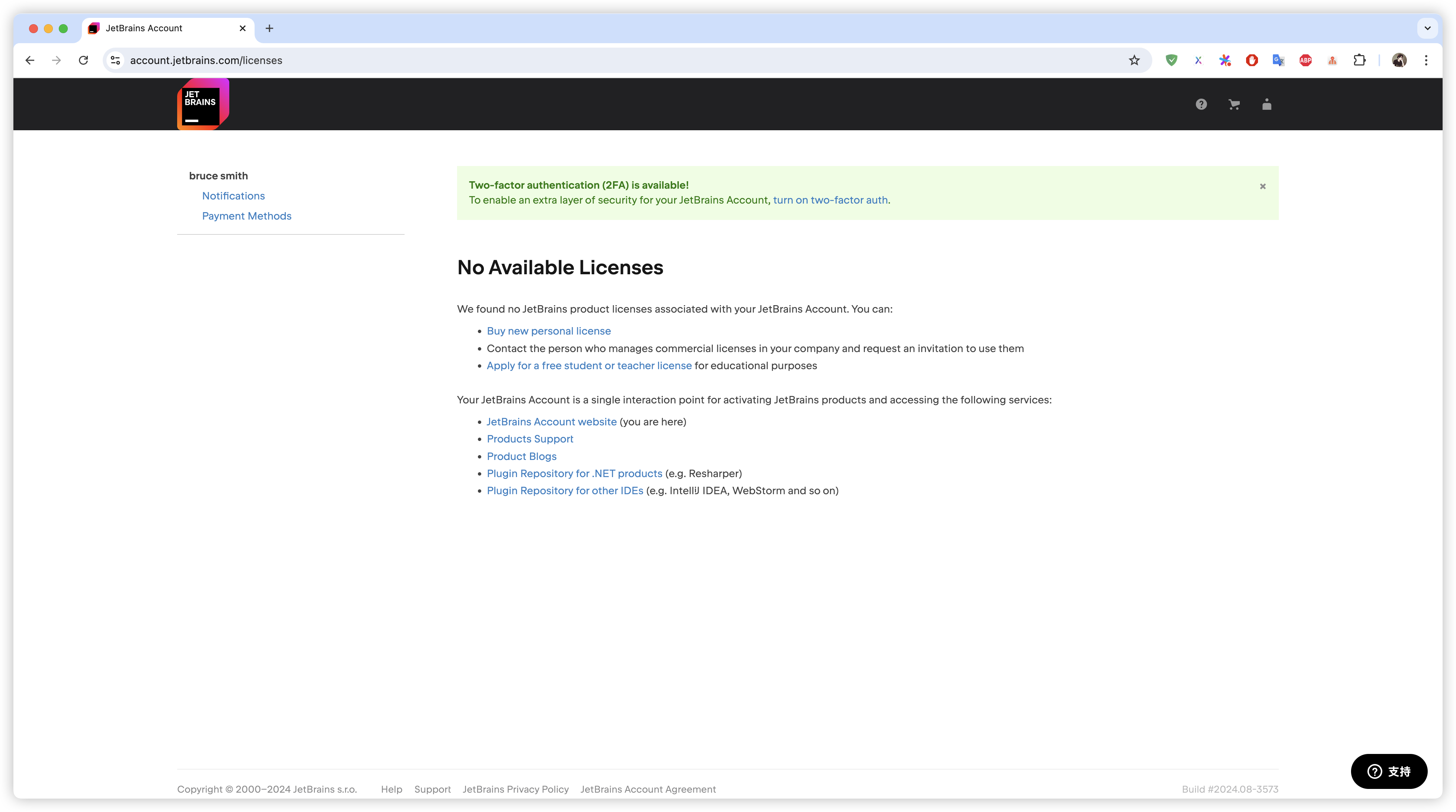Screen dimensions: 1456x812
Task: Click turn on two-factor auth link
Action: (x=830, y=200)
